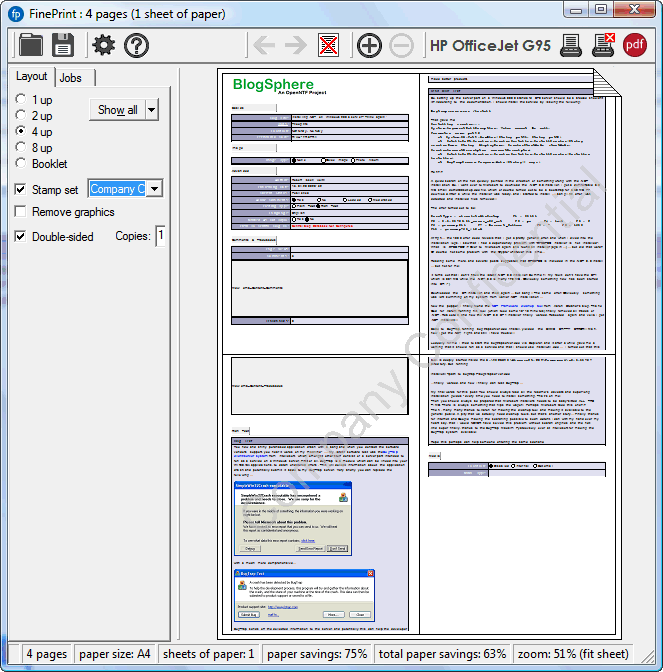Delete page using red X page icon
Image resolution: width=663 pixels, height=672 pixels.
click(328, 45)
